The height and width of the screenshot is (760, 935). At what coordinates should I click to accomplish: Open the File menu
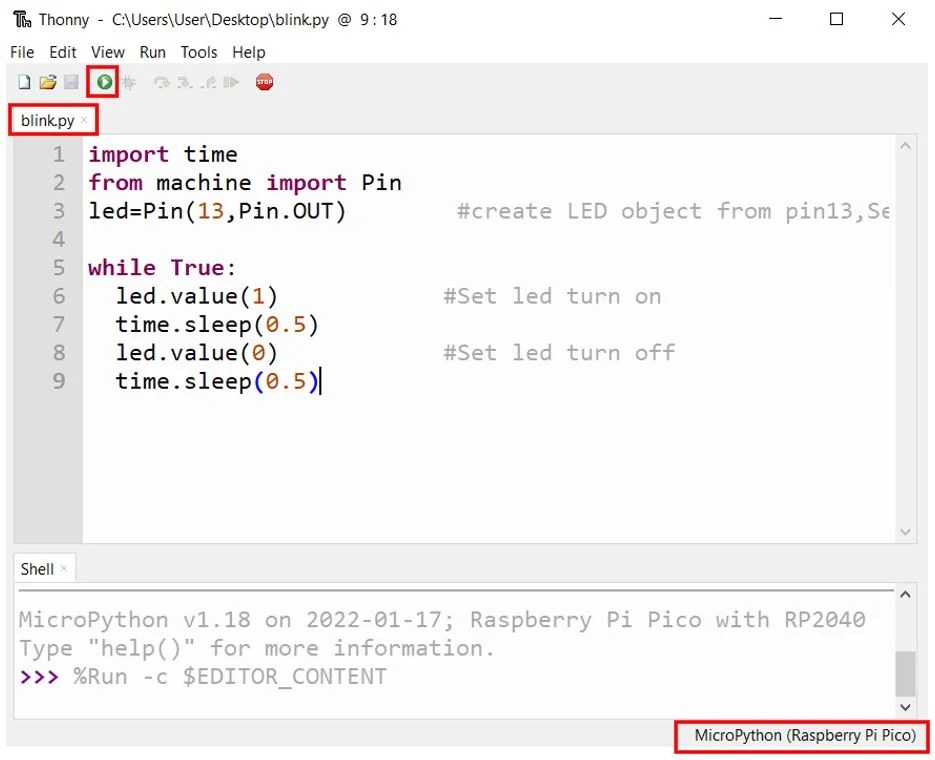tap(21, 52)
